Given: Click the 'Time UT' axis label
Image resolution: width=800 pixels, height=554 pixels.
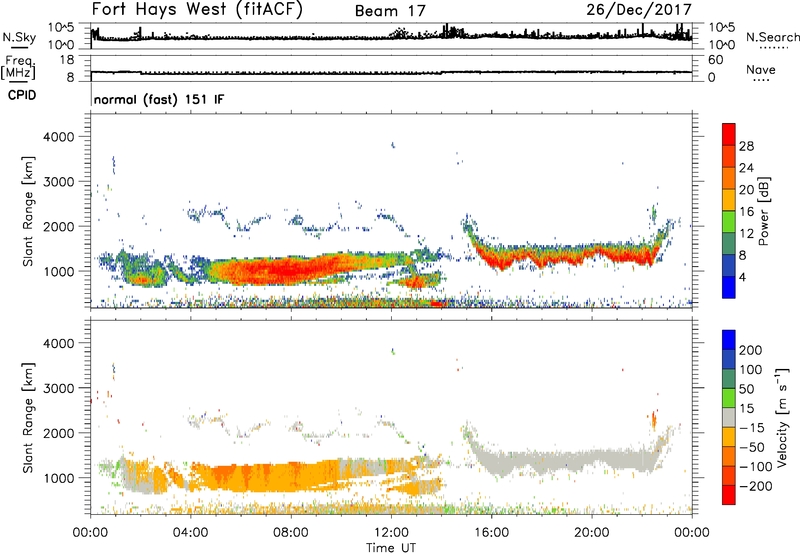Looking at the screenshot, I should pos(391,548).
